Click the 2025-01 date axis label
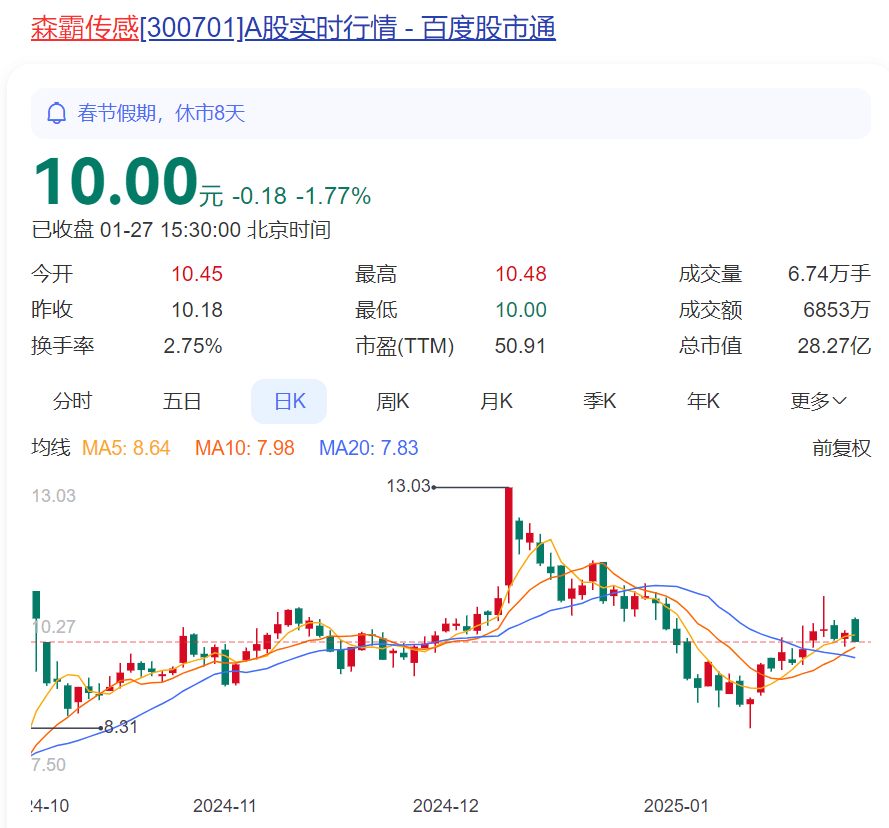889x828 pixels. [676, 806]
